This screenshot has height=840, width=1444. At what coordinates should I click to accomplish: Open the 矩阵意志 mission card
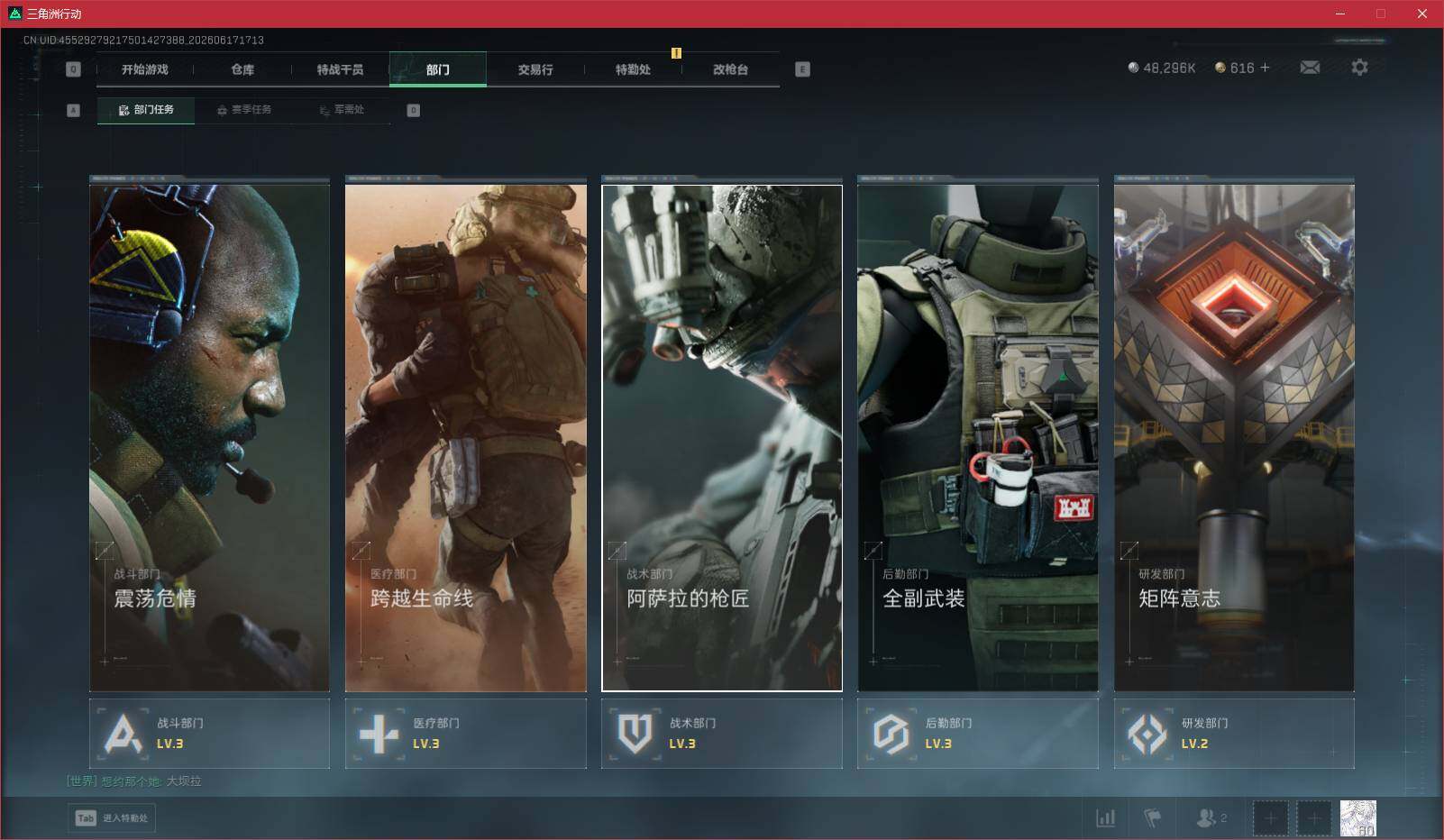point(1234,437)
